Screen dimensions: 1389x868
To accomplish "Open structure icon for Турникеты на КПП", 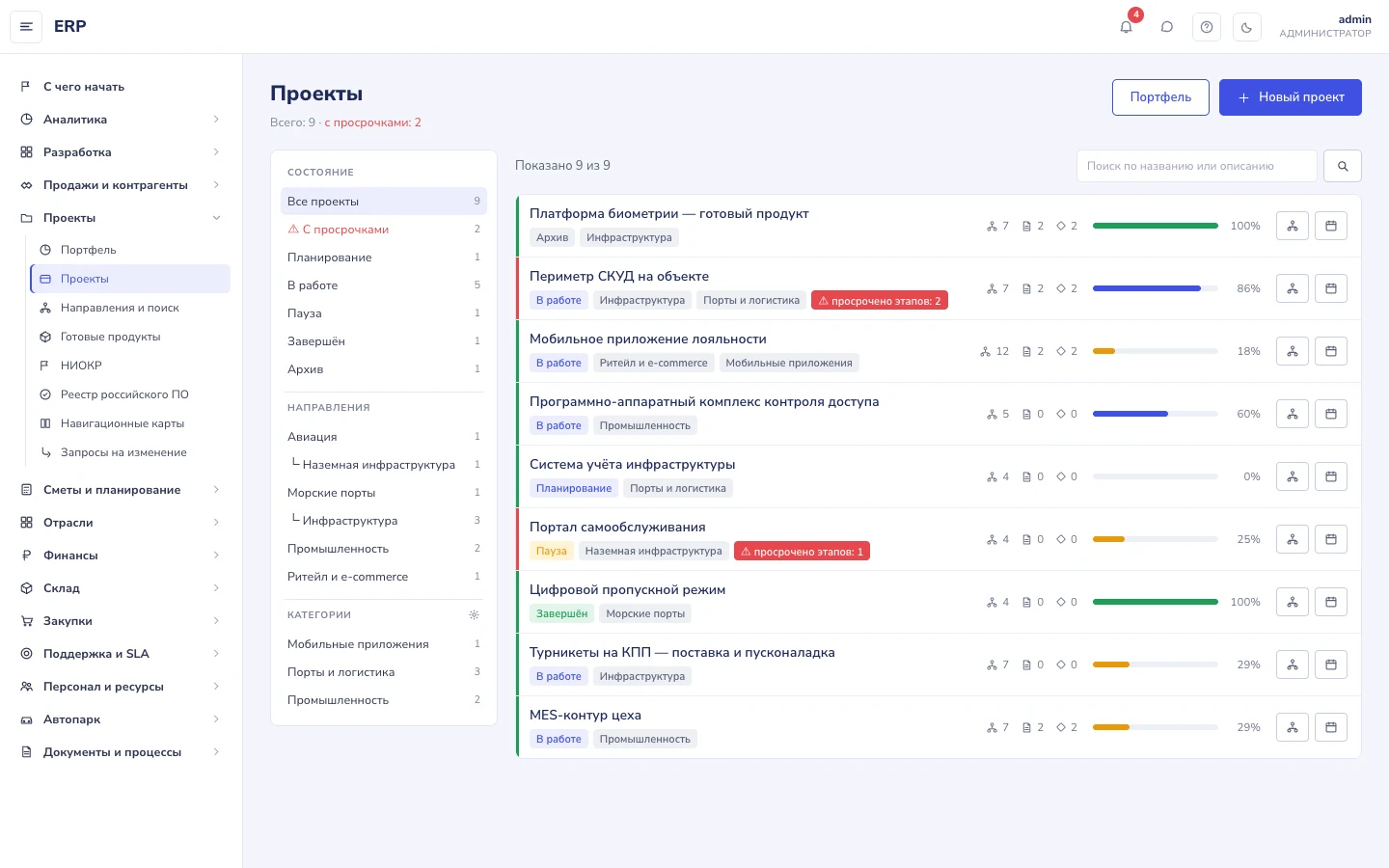I will (x=1293, y=665).
